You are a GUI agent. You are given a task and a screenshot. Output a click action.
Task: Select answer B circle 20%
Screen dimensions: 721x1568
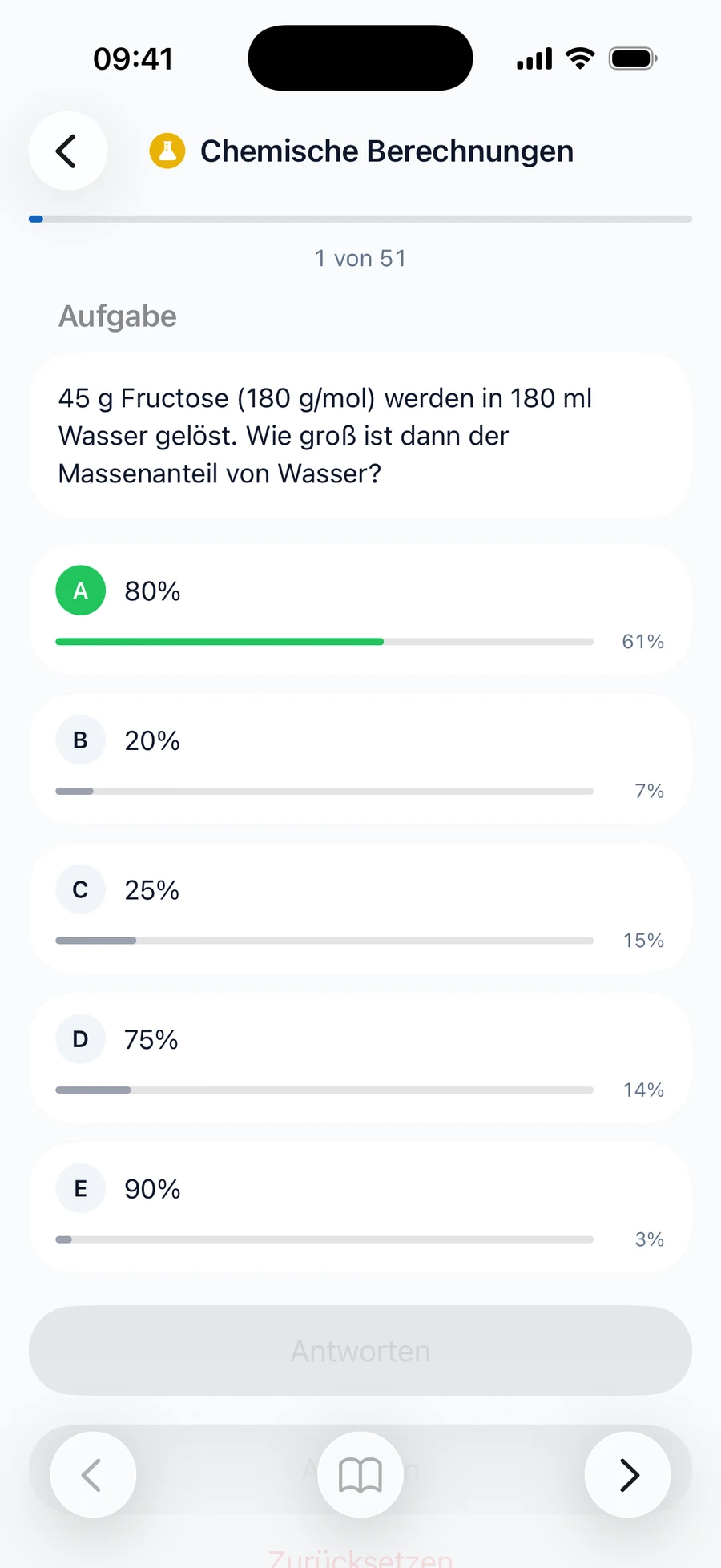click(x=80, y=740)
